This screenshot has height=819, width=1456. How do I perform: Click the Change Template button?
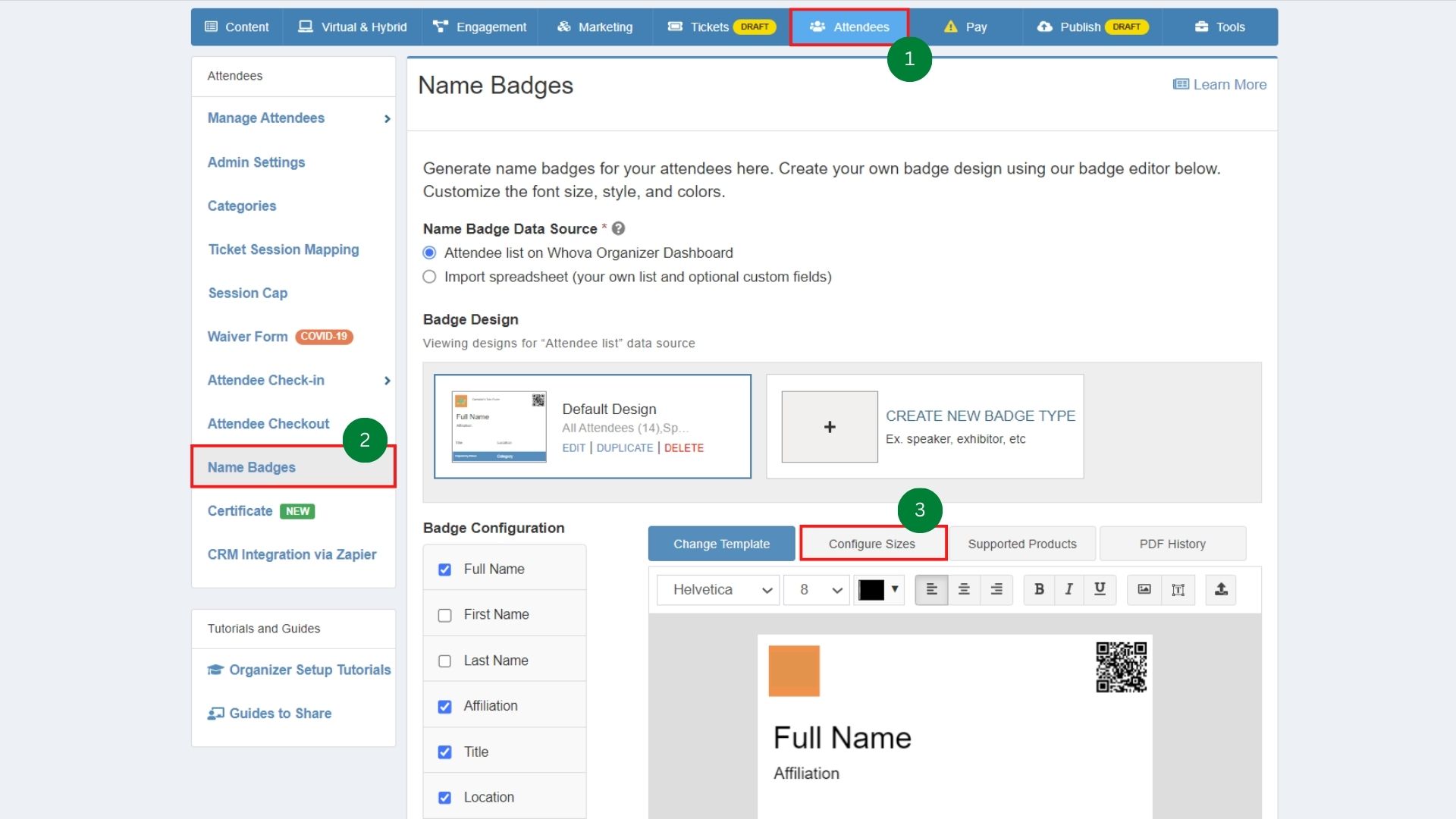point(721,543)
